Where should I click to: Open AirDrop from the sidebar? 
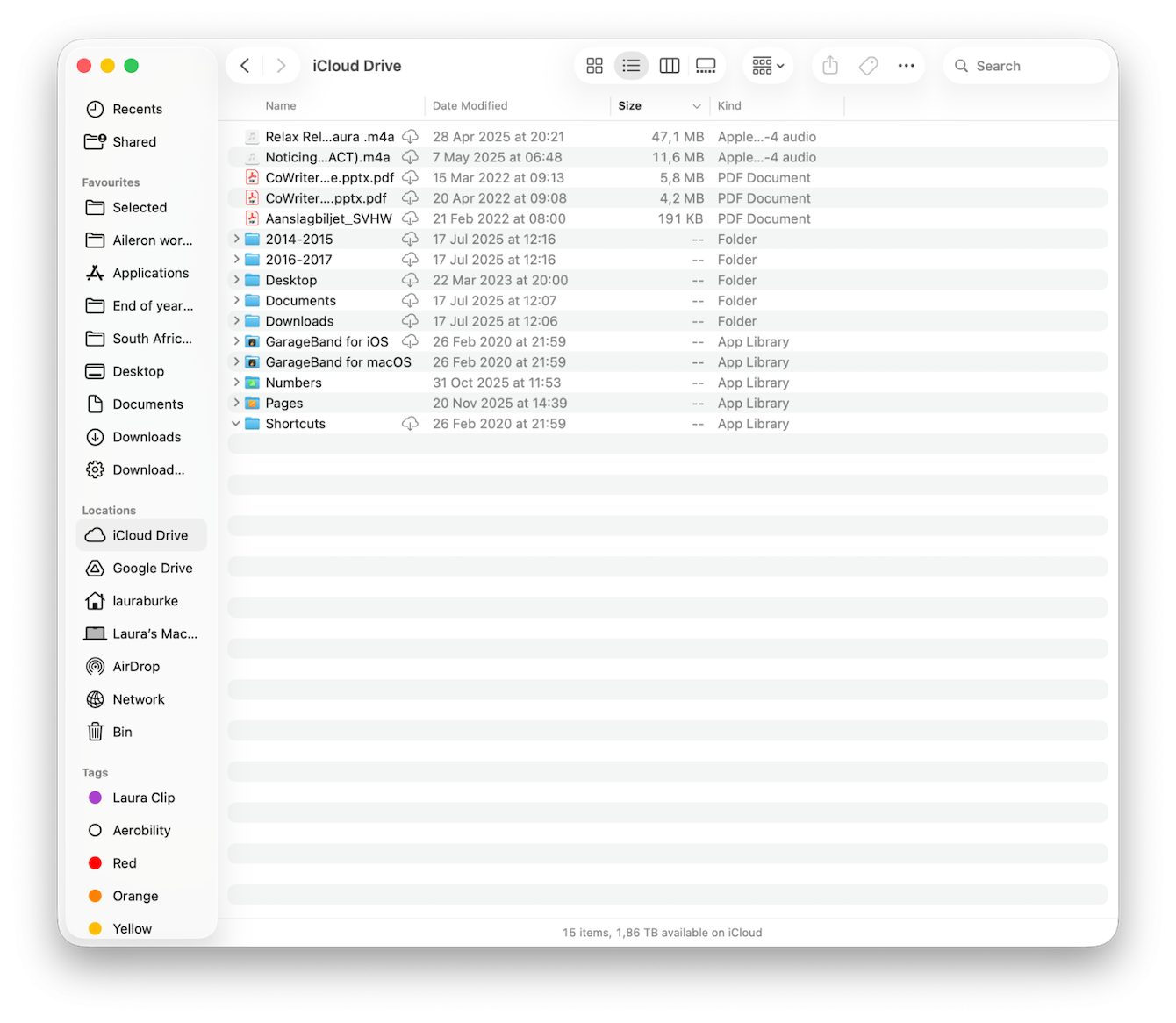136,666
